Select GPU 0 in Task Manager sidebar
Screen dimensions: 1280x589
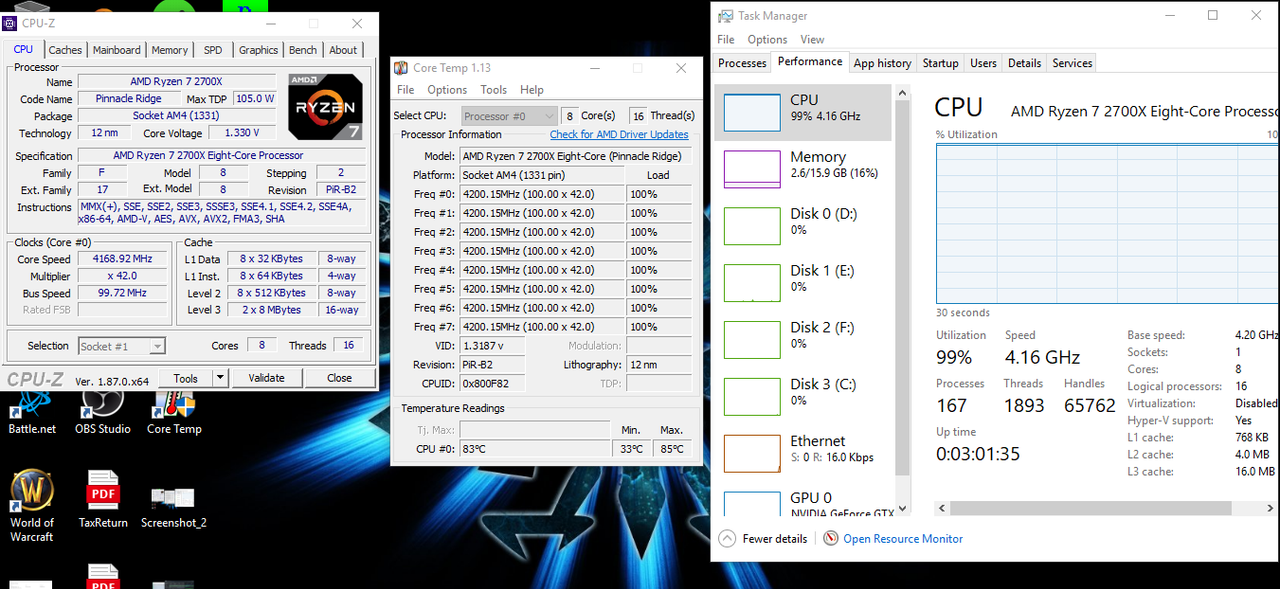[x=803, y=503]
